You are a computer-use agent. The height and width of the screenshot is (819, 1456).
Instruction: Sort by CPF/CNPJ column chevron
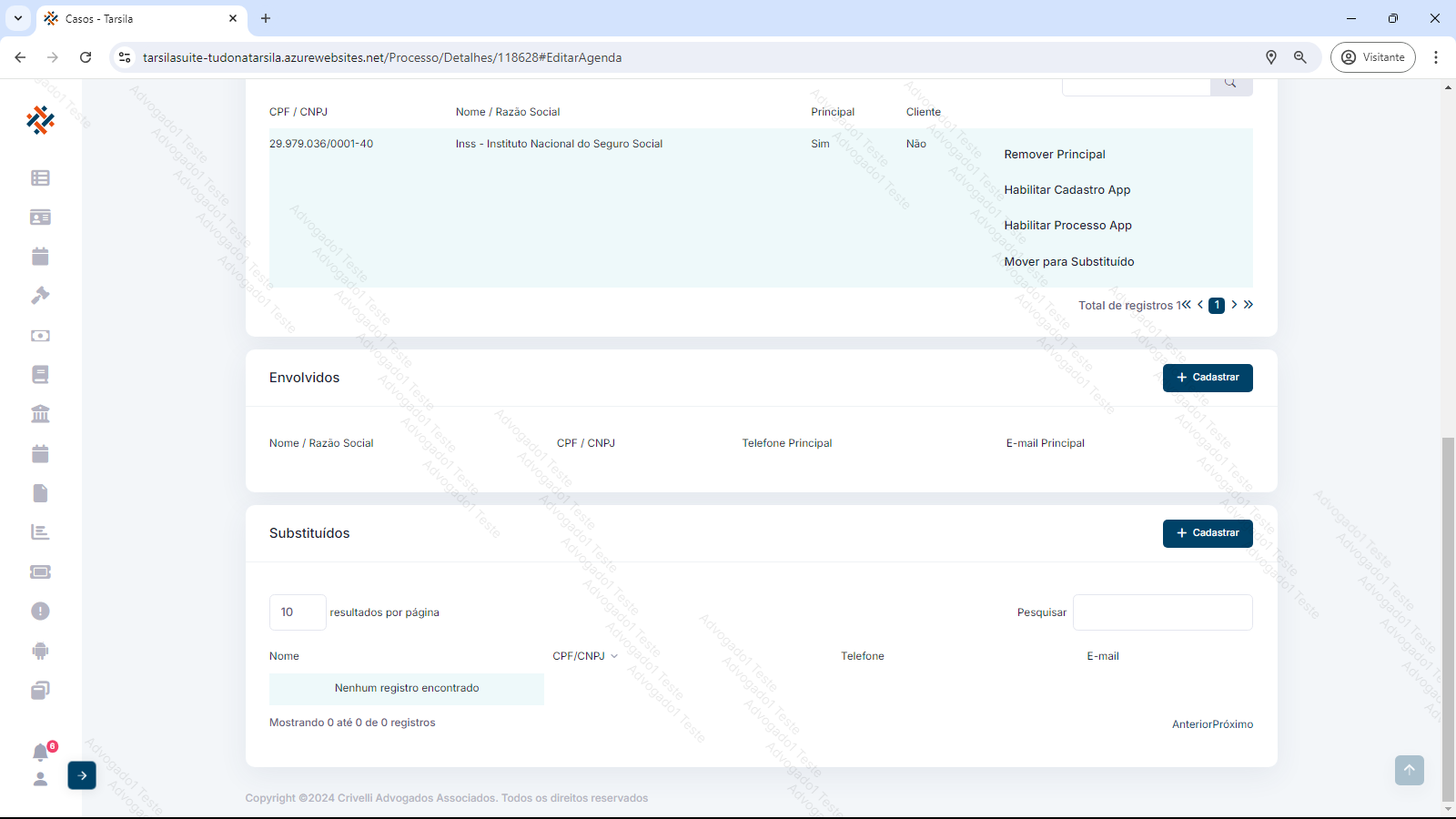(x=614, y=656)
